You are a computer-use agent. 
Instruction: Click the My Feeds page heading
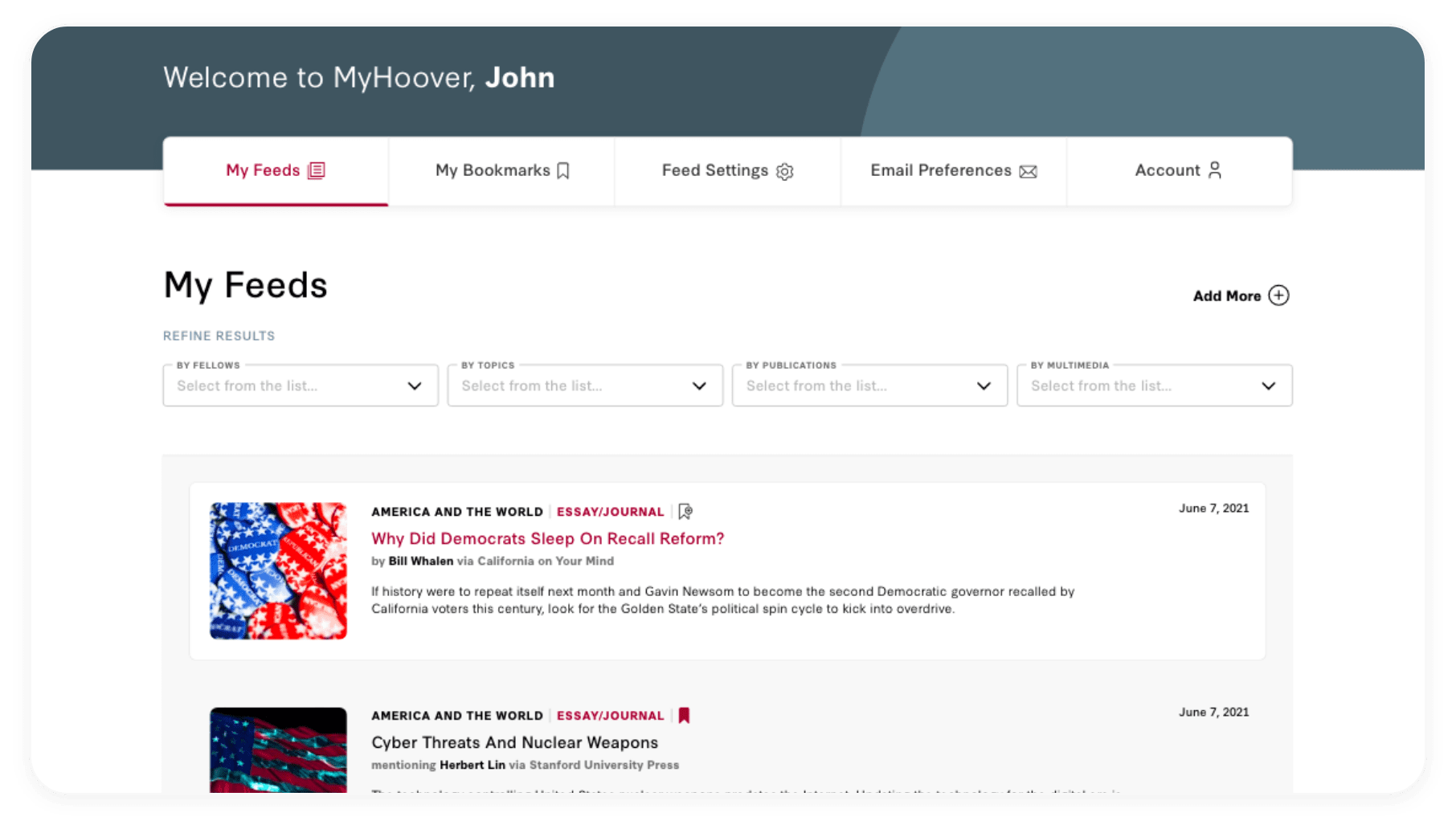pyautogui.click(x=246, y=285)
